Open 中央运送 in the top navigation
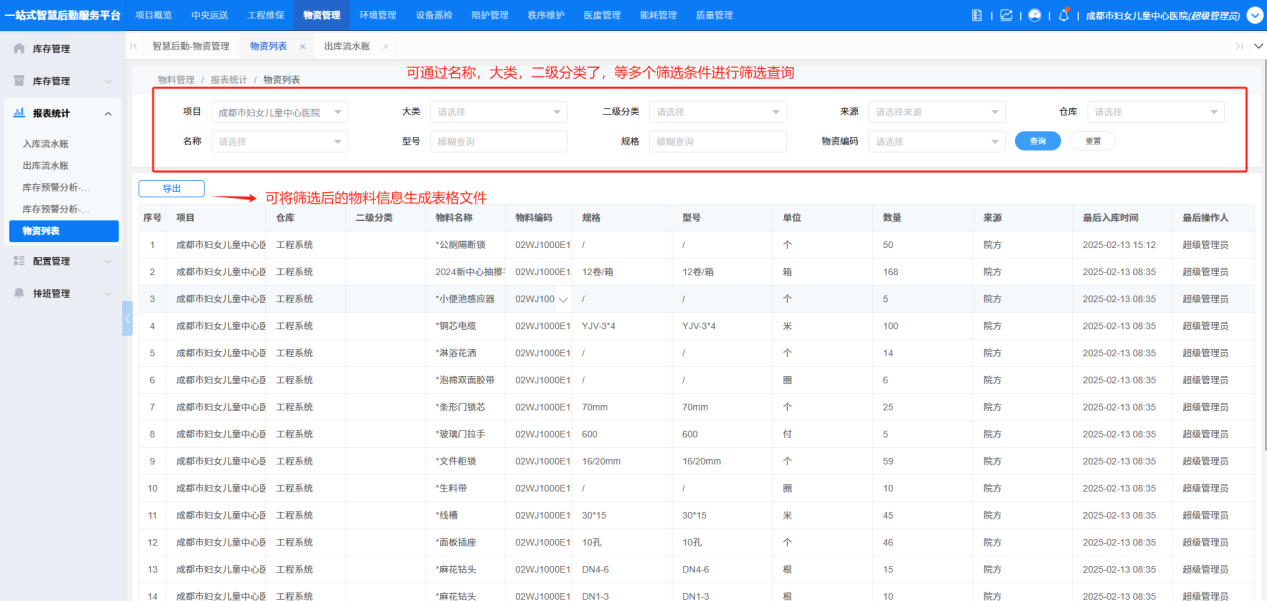The image size is (1267, 601). pyautogui.click(x=209, y=15)
